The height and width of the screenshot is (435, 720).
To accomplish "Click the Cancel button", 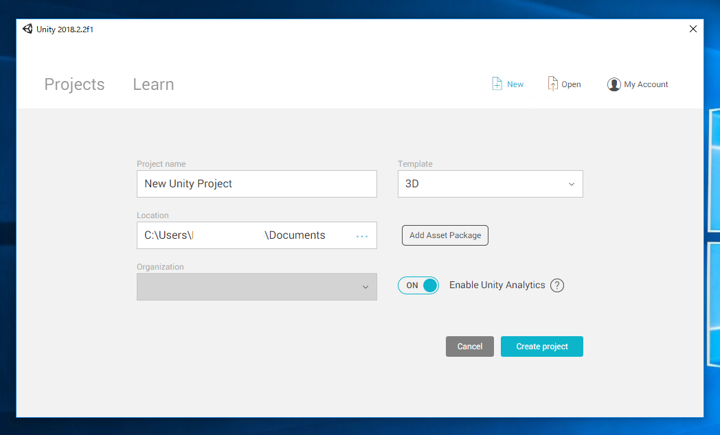I will (470, 346).
